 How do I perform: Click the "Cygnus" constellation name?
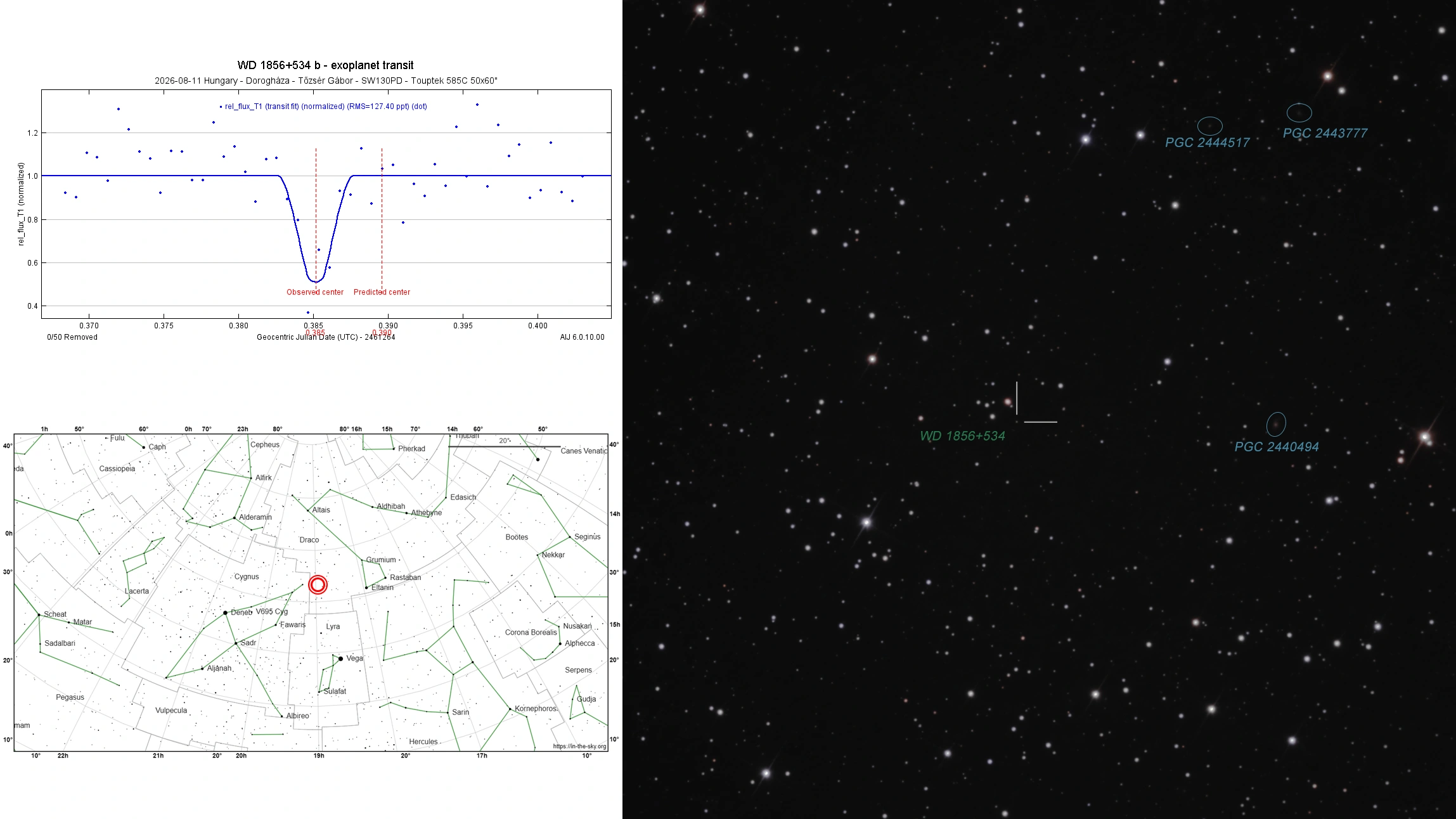[x=247, y=577]
